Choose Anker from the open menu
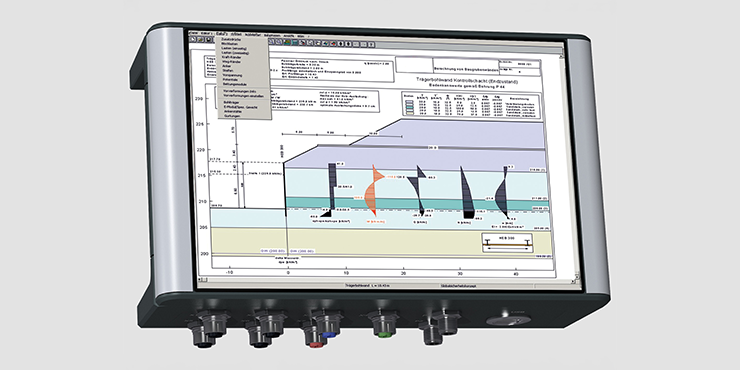Screen dimensions: 740x370 coord(227,67)
